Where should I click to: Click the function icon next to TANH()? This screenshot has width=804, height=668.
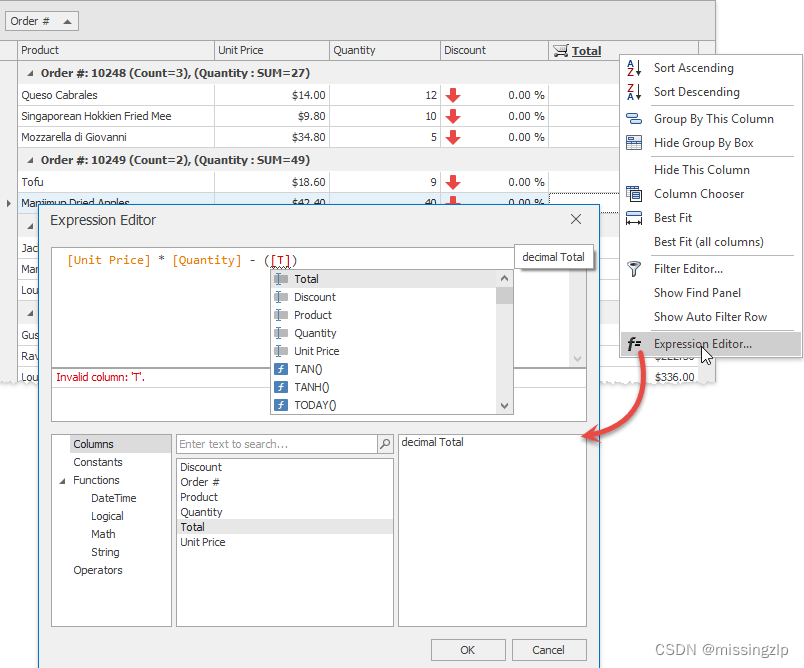coord(281,387)
